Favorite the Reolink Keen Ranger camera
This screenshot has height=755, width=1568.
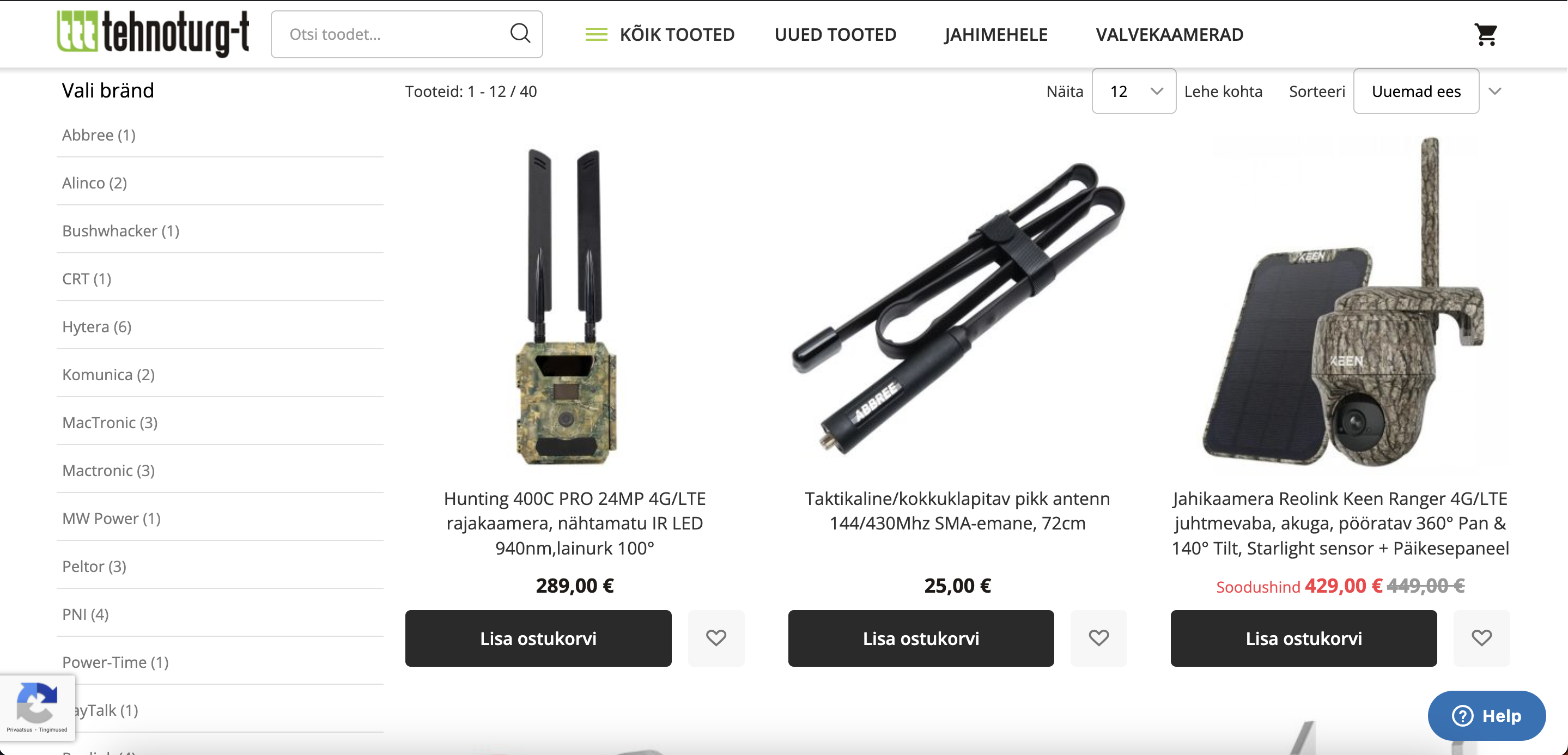(x=1481, y=637)
